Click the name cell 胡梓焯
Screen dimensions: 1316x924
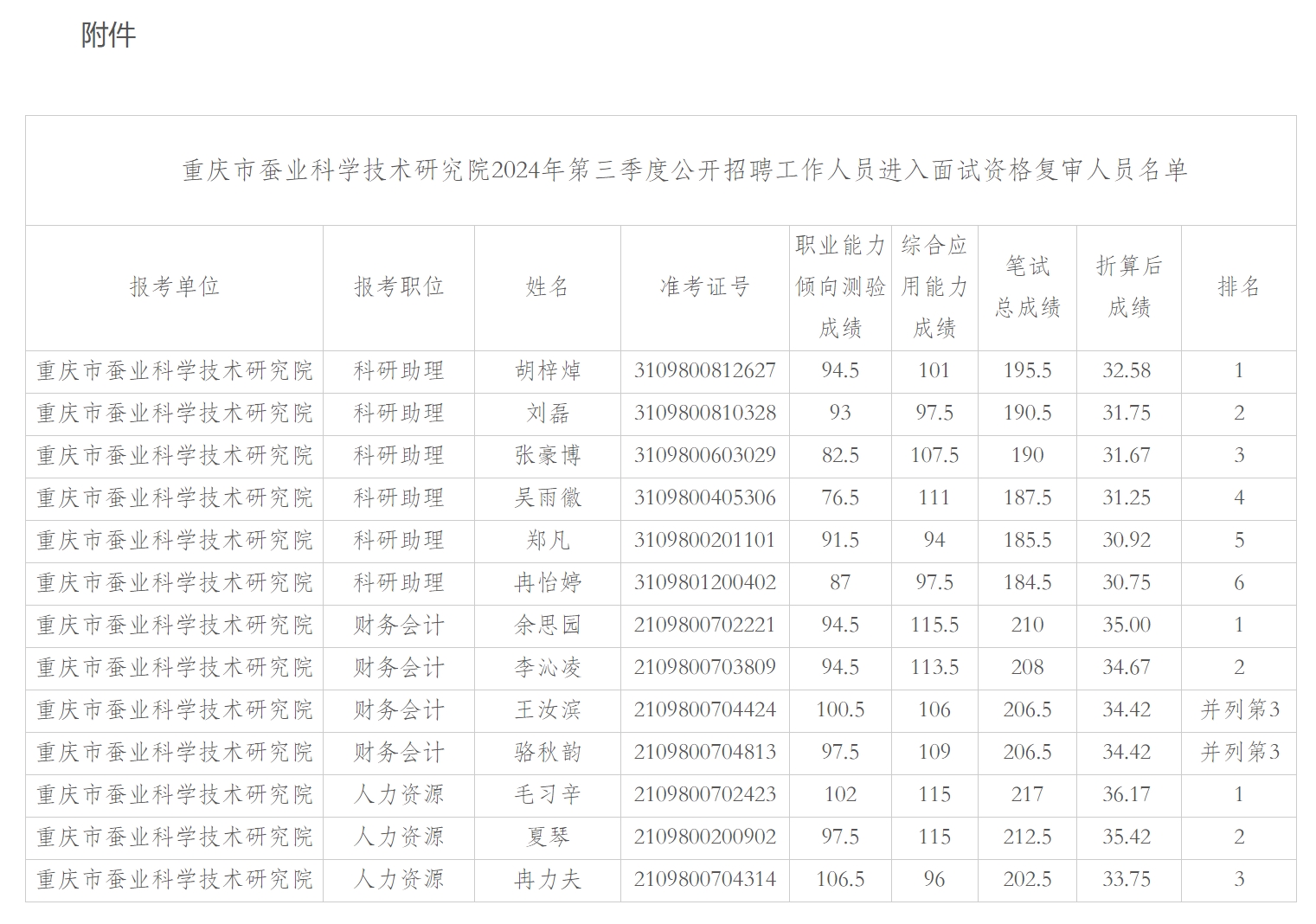tap(547, 371)
